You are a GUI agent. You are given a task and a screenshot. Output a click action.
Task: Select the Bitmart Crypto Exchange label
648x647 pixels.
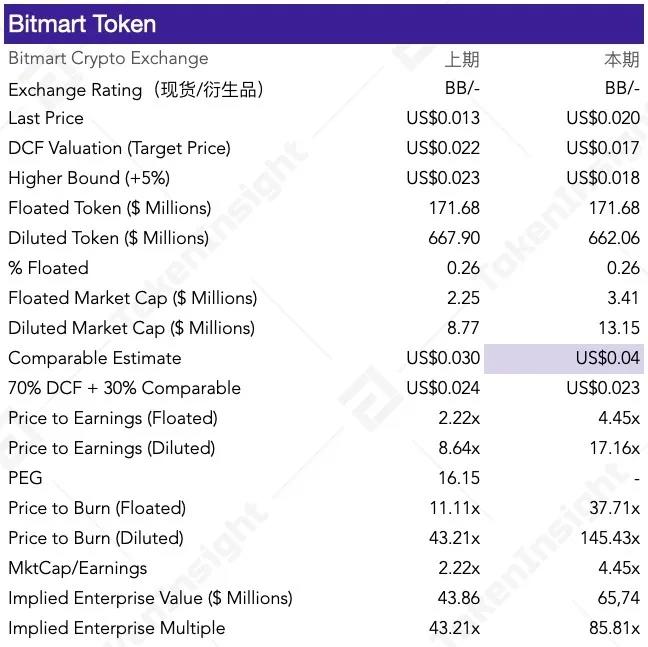click(108, 58)
